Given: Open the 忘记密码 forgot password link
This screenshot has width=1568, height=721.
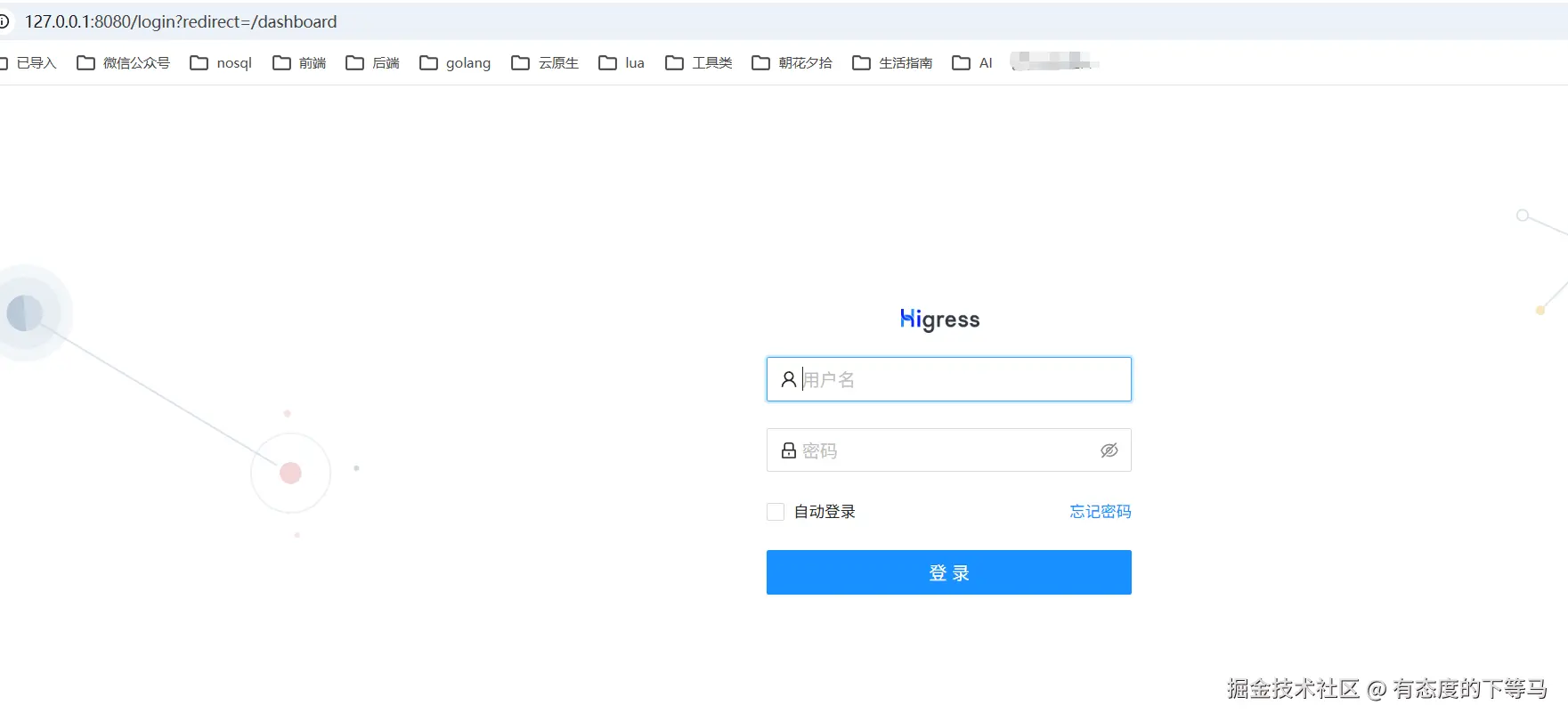Looking at the screenshot, I should coord(1101,512).
